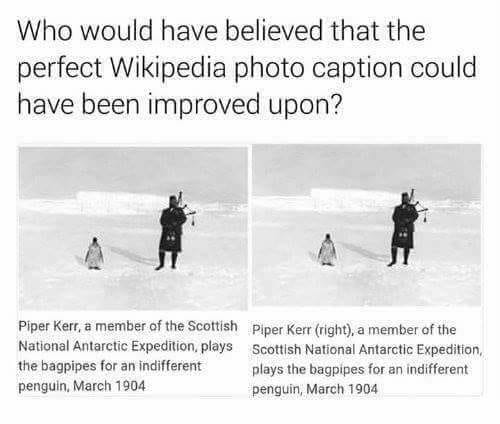Click "Scottish National Antarctic Expedition," in the right caption
Screen dimensions: 500x424
pyautogui.click(x=367, y=350)
